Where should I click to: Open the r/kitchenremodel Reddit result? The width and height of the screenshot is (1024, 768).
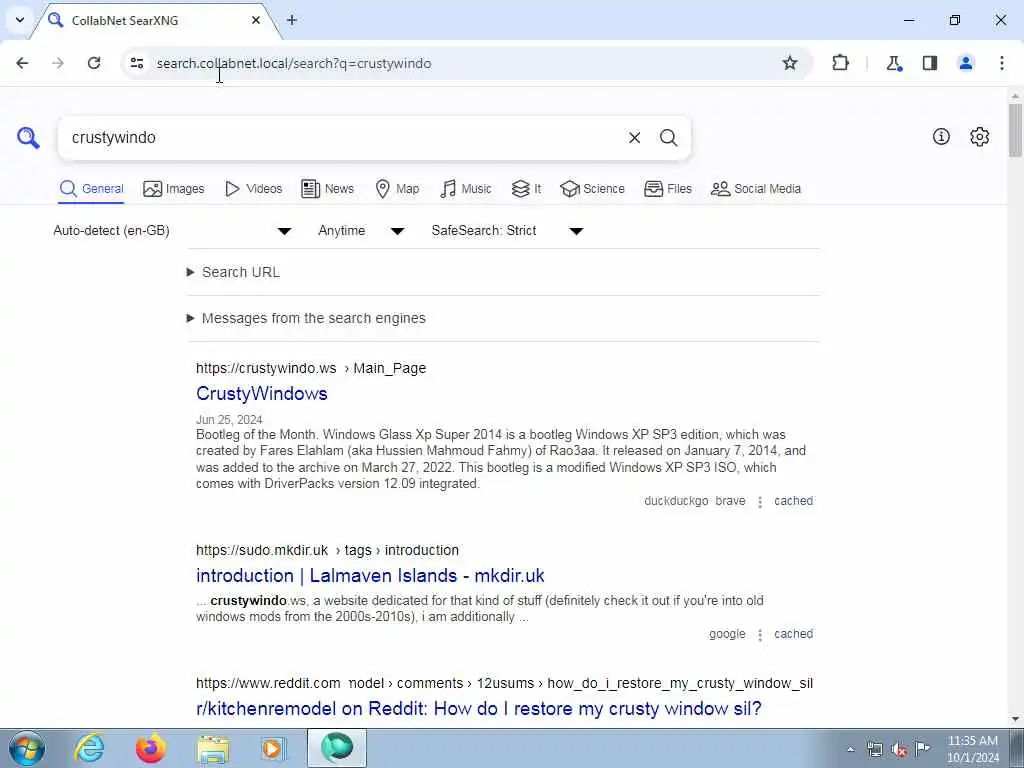[479, 709]
